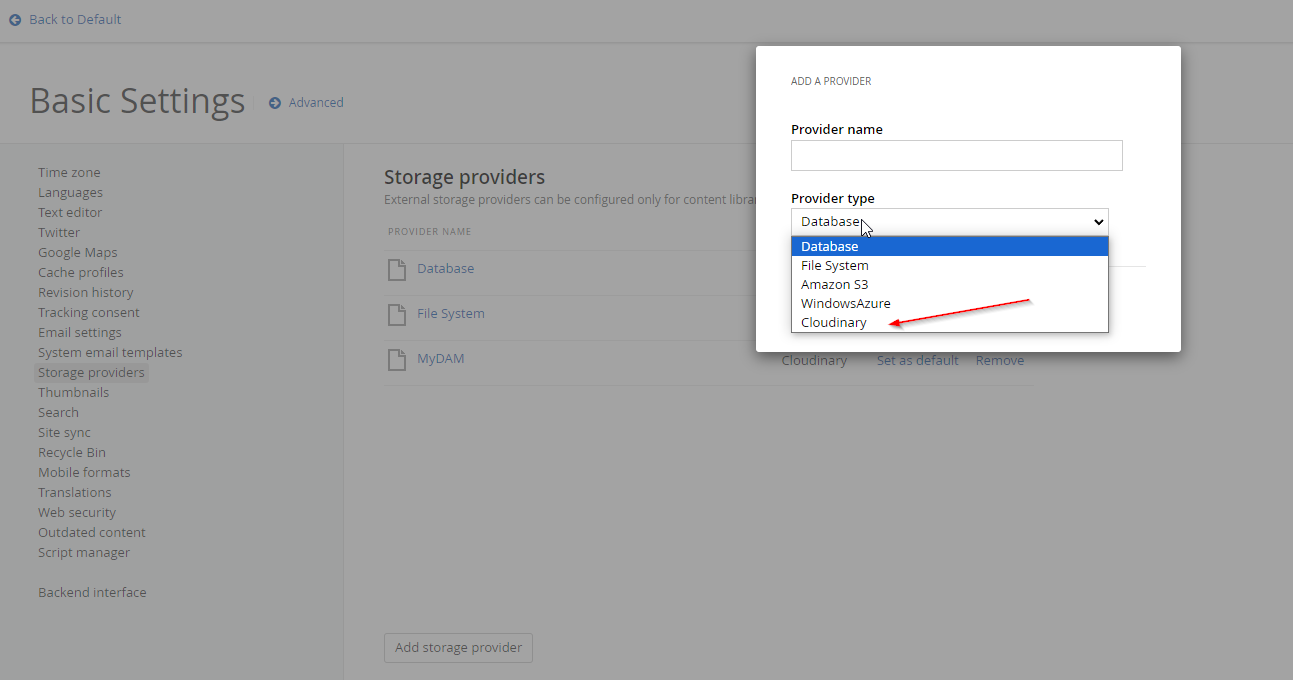Open the Advanced settings link
This screenshot has height=680, width=1293.
click(316, 103)
